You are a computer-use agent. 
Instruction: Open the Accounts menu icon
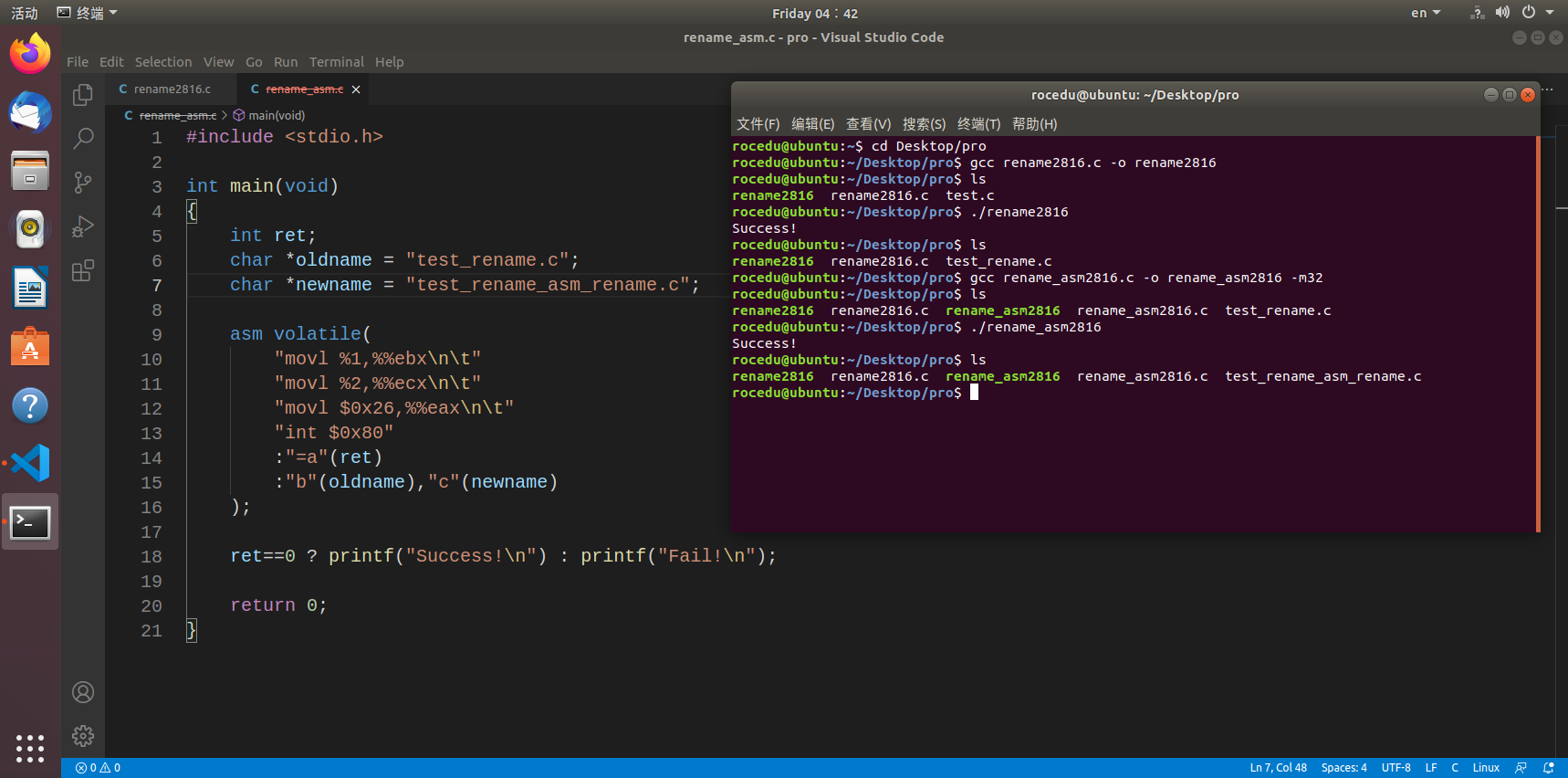point(83,692)
